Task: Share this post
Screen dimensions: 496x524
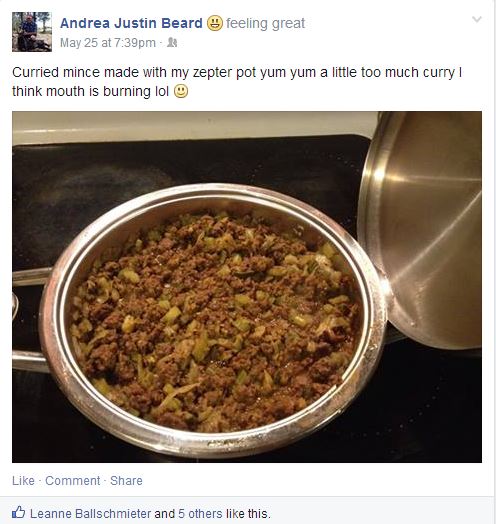Action: [x=126, y=481]
